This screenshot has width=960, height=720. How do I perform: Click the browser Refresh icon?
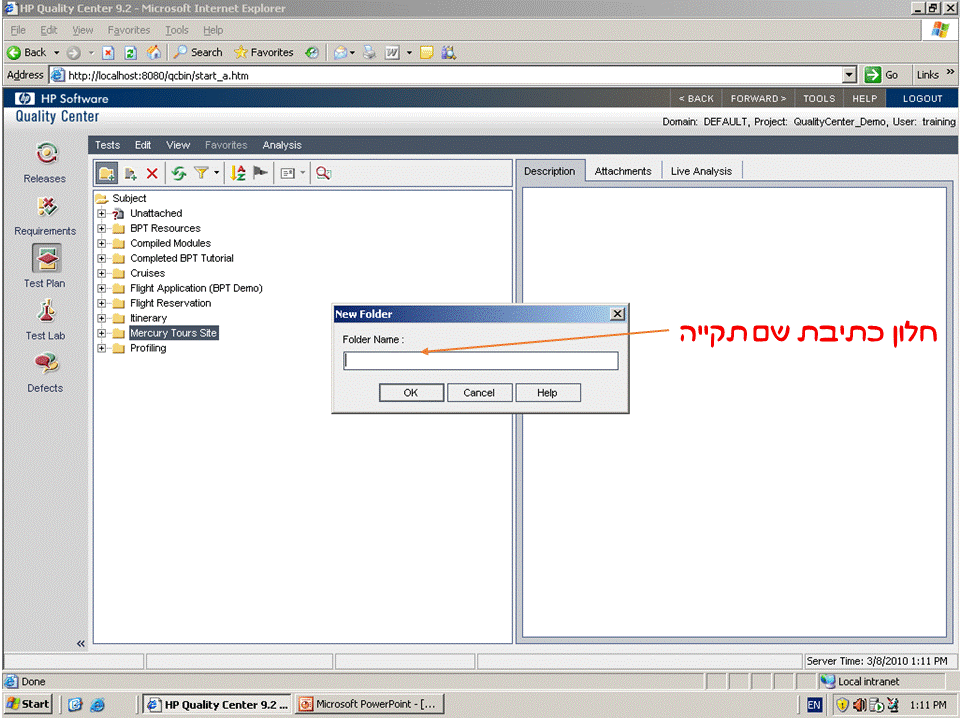coord(130,53)
